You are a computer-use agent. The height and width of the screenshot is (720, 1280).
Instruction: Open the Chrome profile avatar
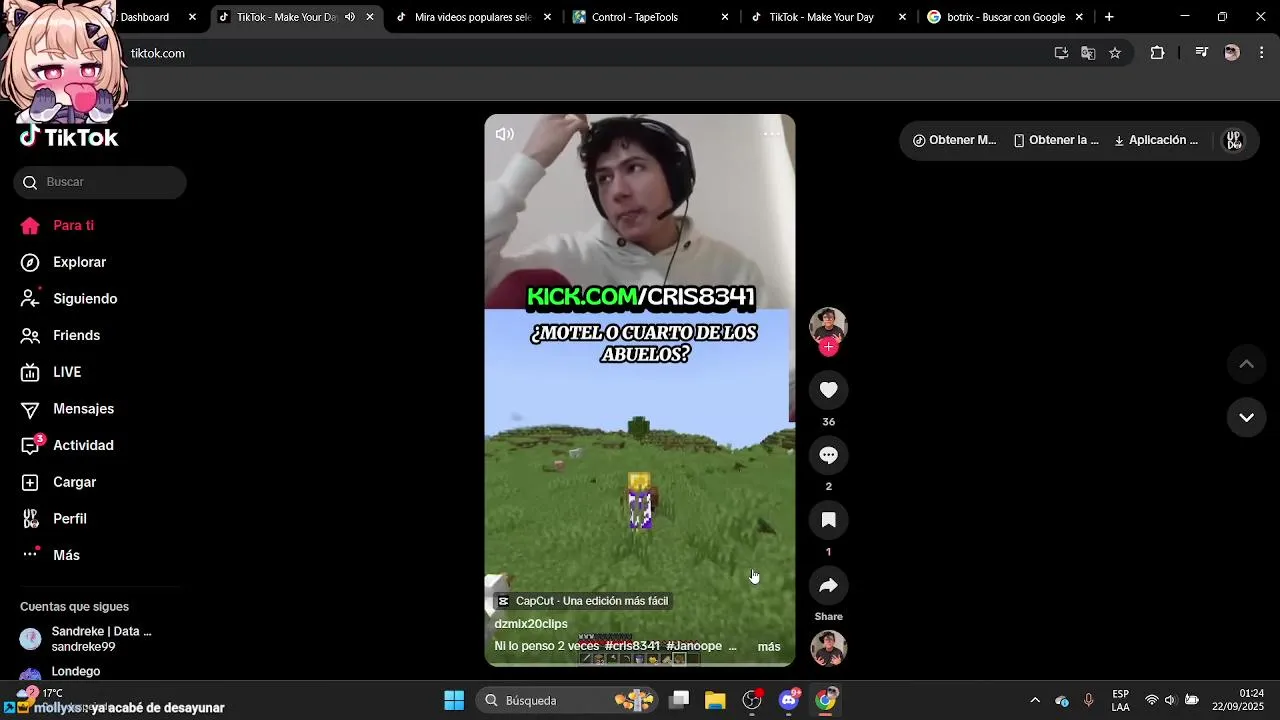pyautogui.click(x=1232, y=53)
